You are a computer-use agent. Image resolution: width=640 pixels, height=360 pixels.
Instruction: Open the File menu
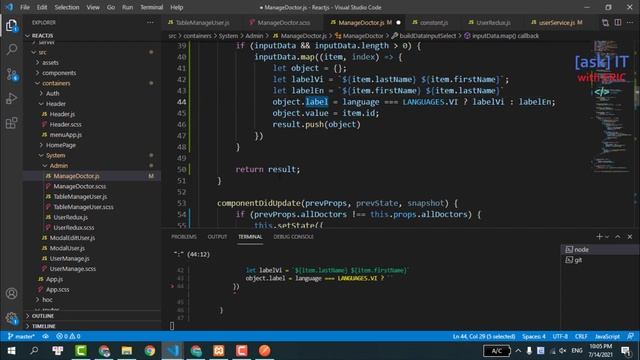[x=25, y=7]
